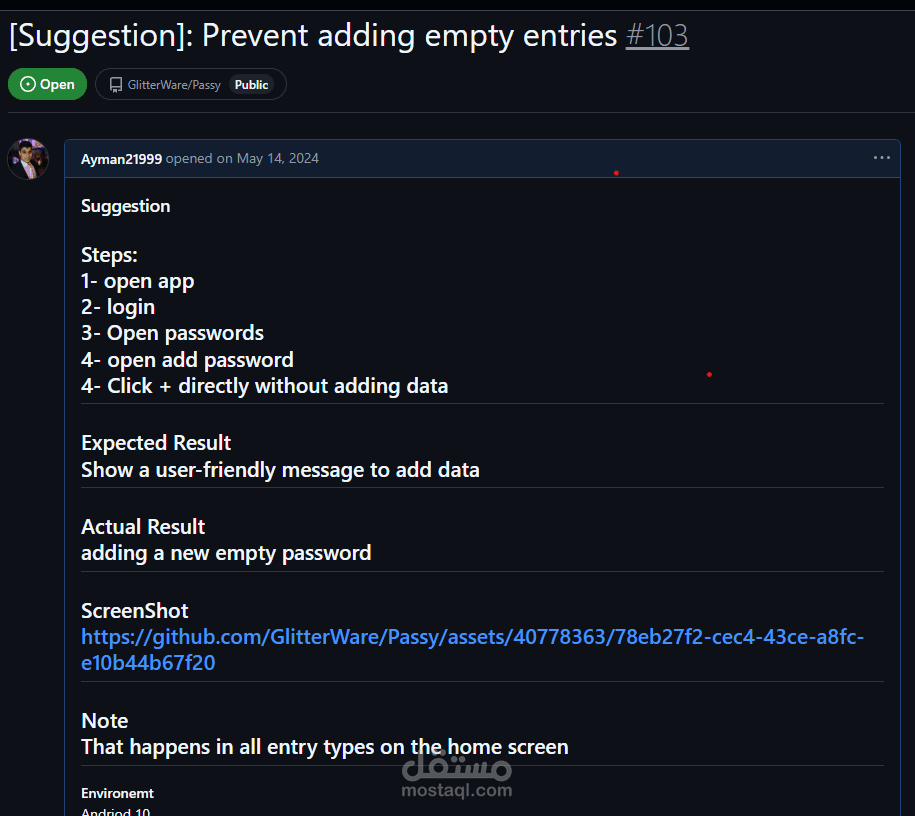Click the mostaql.com watermark text
This screenshot has height=816, width=915.
pos(456,790)
